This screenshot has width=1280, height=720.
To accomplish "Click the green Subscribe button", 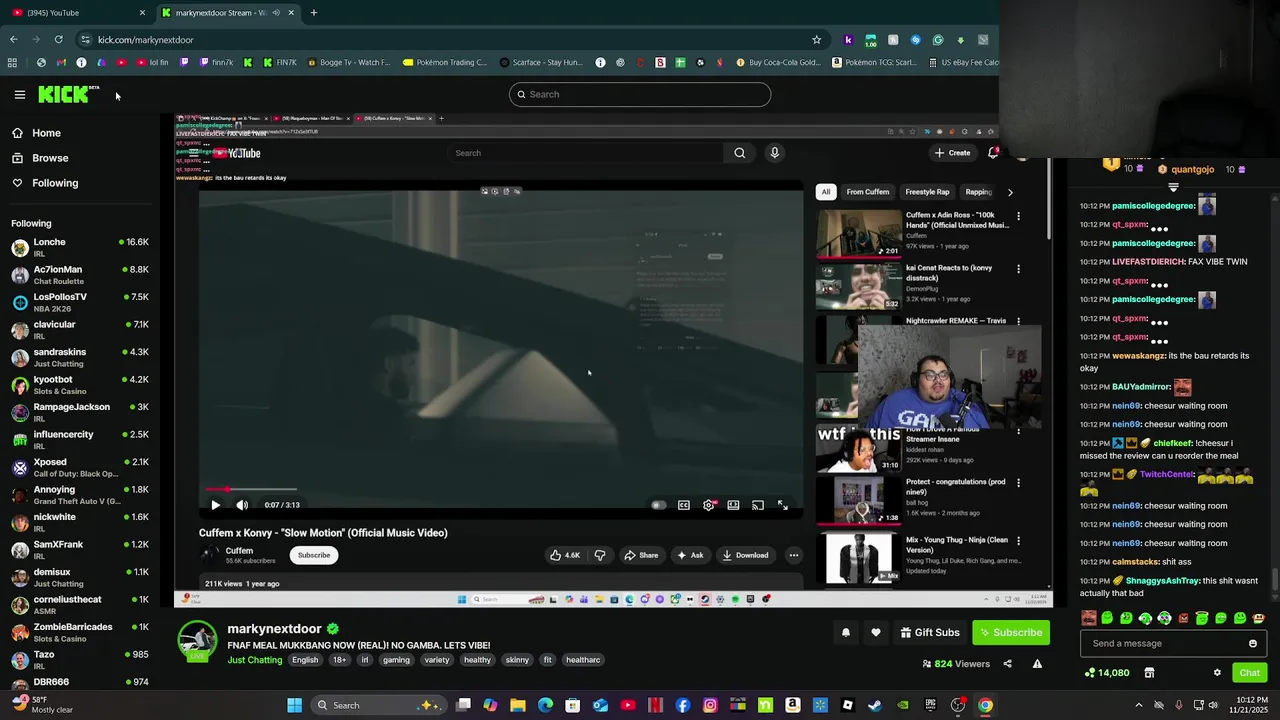I will [1011, 632].
